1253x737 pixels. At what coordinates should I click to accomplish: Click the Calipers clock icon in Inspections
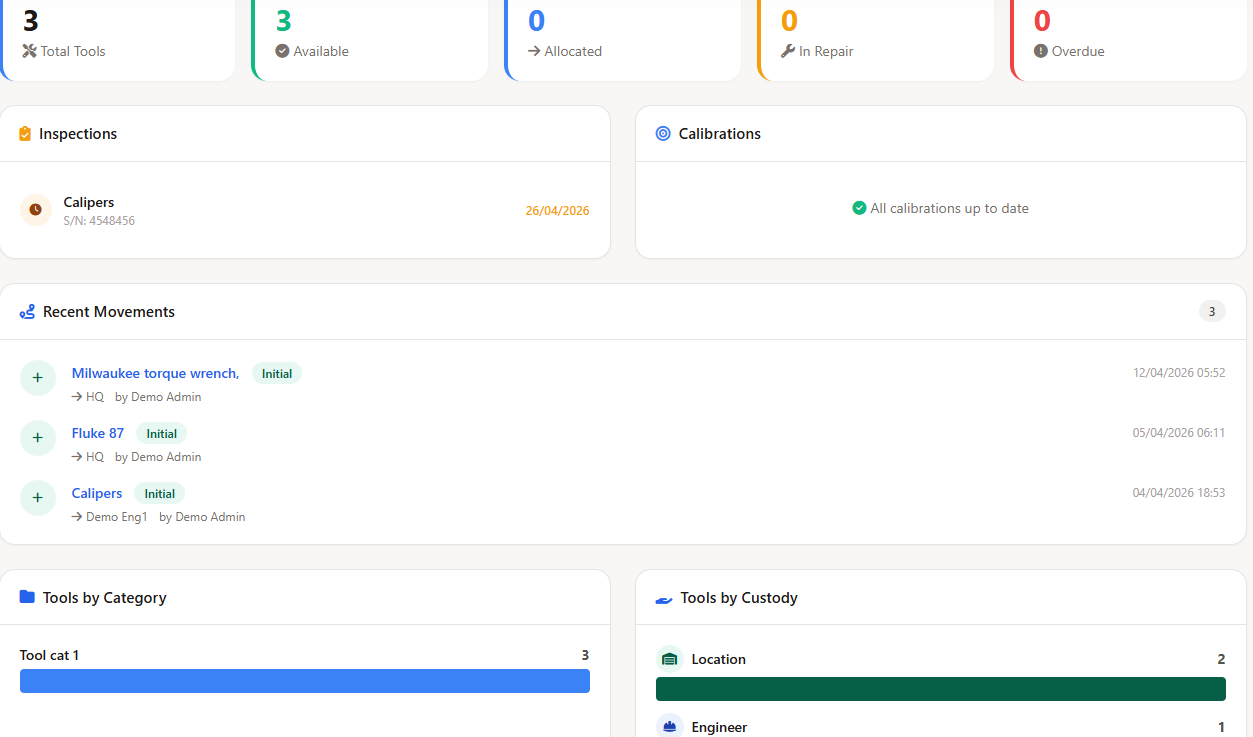(x=36, y=210)
